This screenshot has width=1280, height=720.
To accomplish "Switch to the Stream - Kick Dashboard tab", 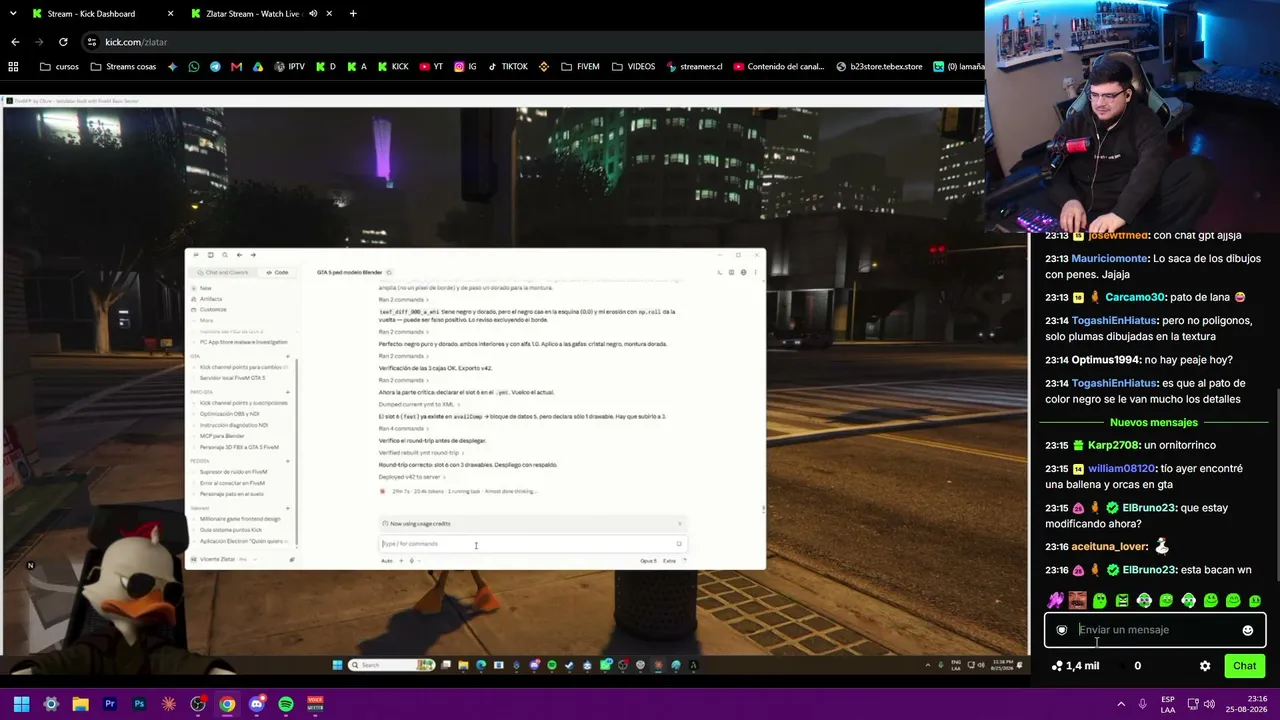I will click(100, 14).
